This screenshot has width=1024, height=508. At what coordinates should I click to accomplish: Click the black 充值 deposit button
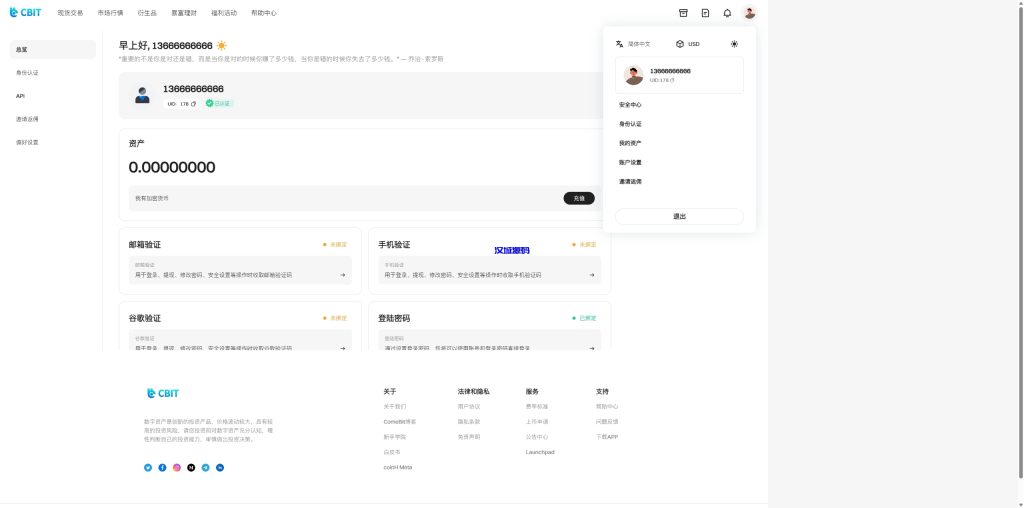click(x=579, y=198)
